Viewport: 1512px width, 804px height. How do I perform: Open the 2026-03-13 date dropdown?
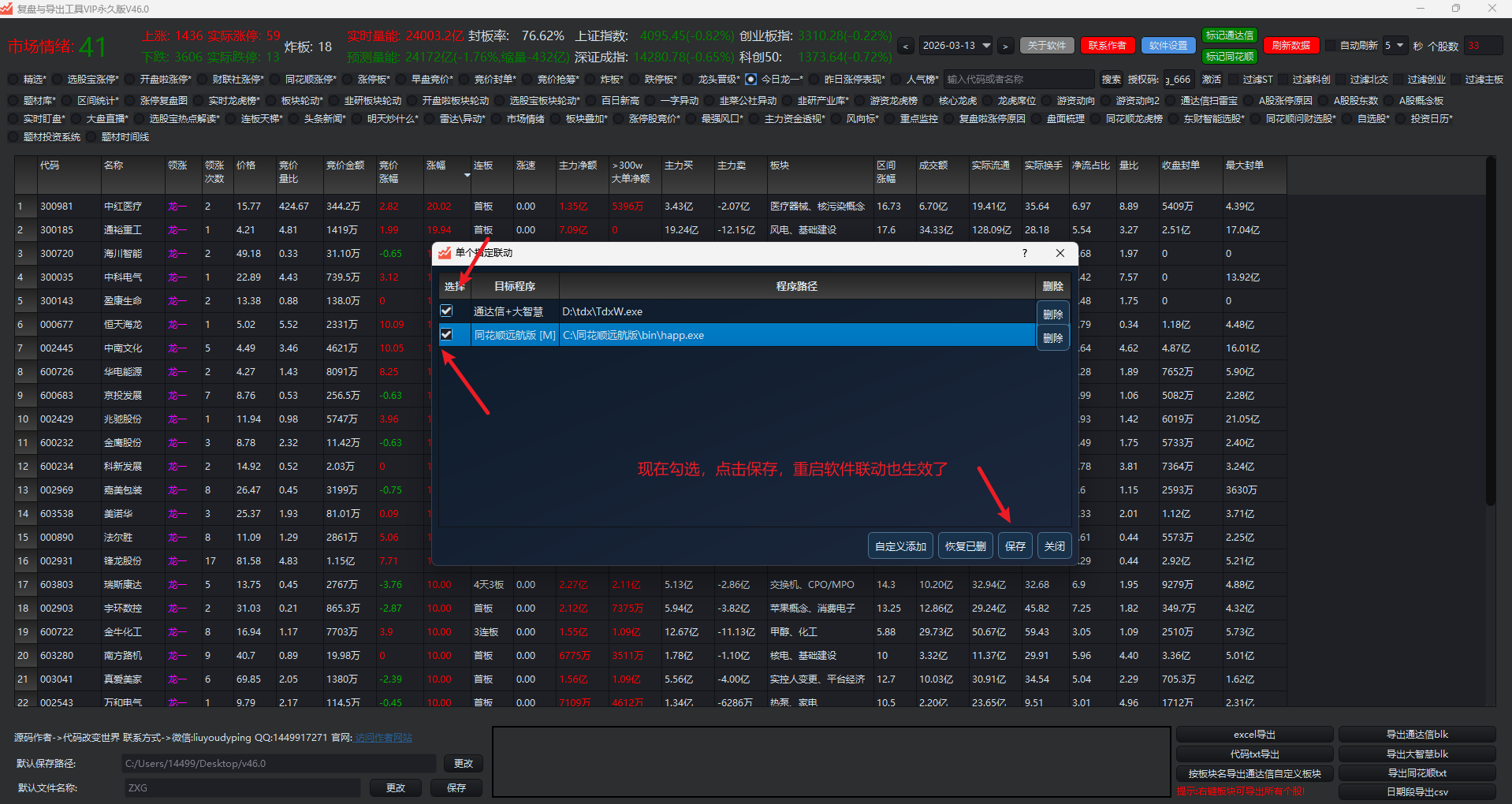pos(986,46)
